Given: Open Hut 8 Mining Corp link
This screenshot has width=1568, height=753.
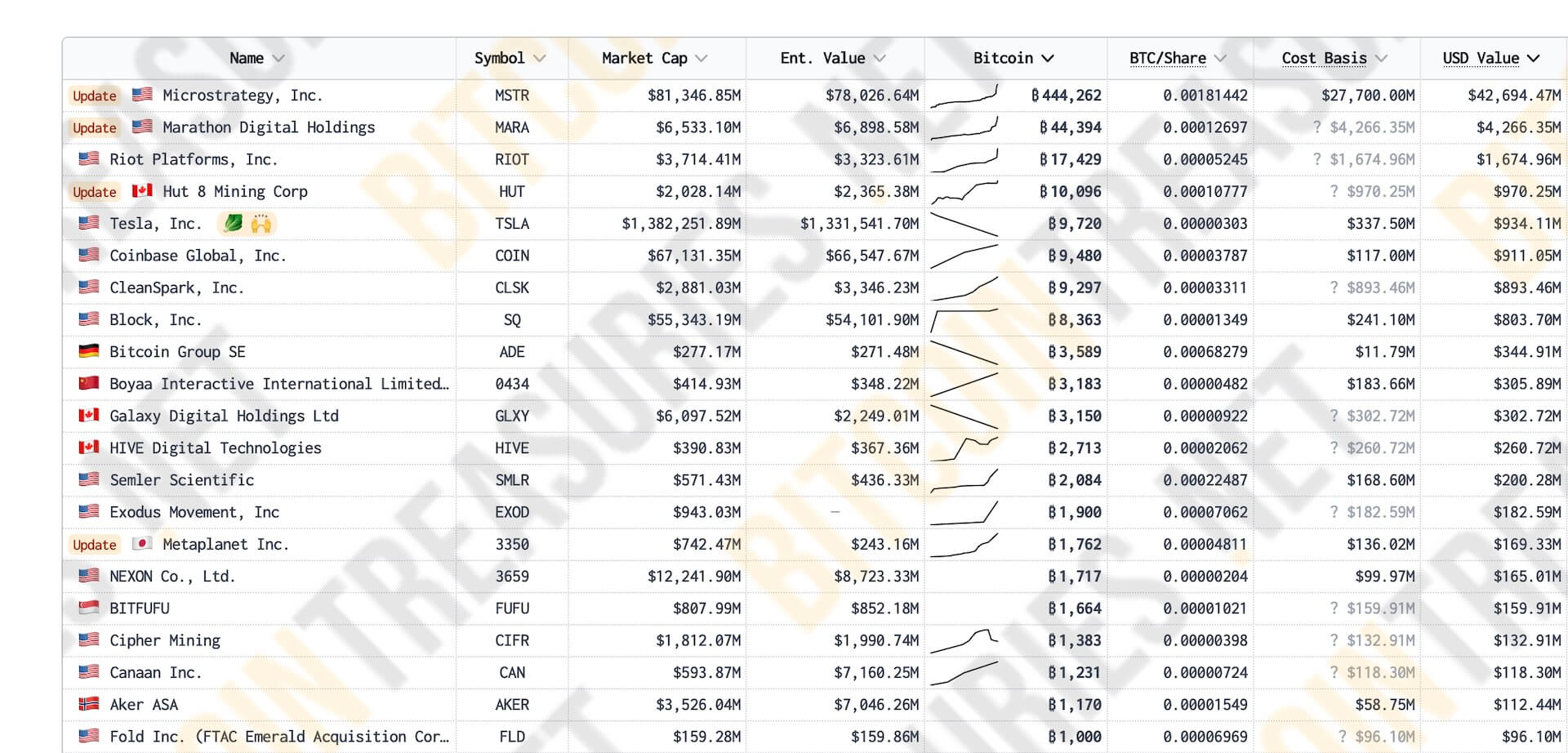Looking at the screenshot, I should point(235,192).
